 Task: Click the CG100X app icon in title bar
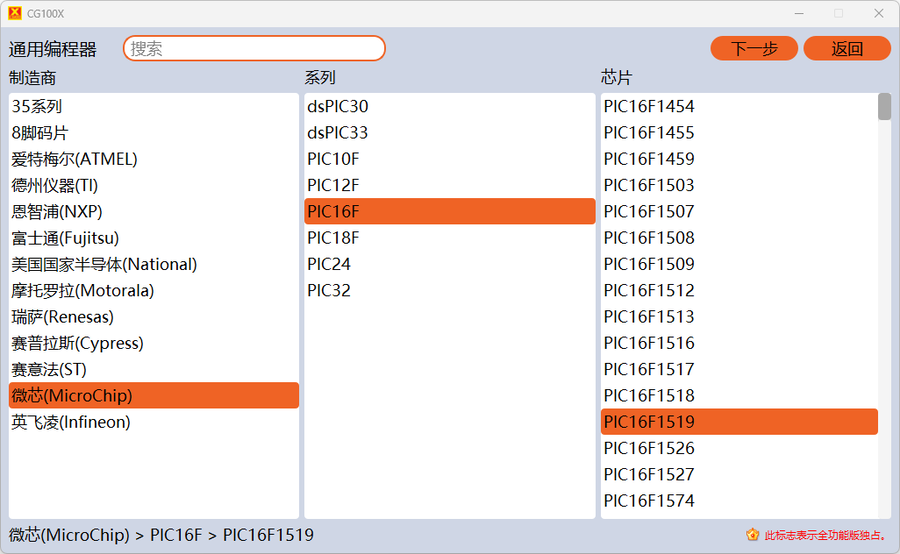pos(14,13)
